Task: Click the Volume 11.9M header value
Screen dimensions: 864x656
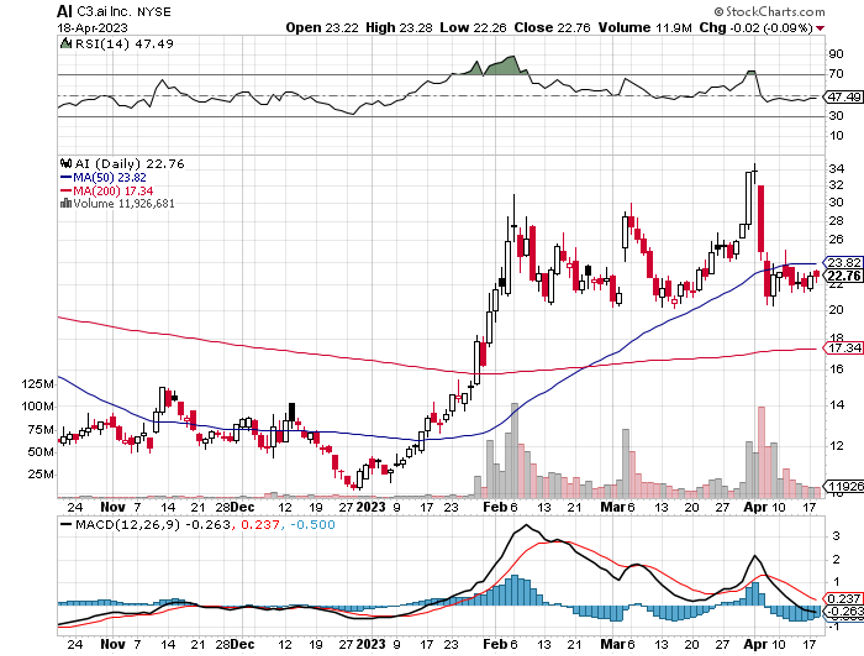Action: click(x=645, y=28)
